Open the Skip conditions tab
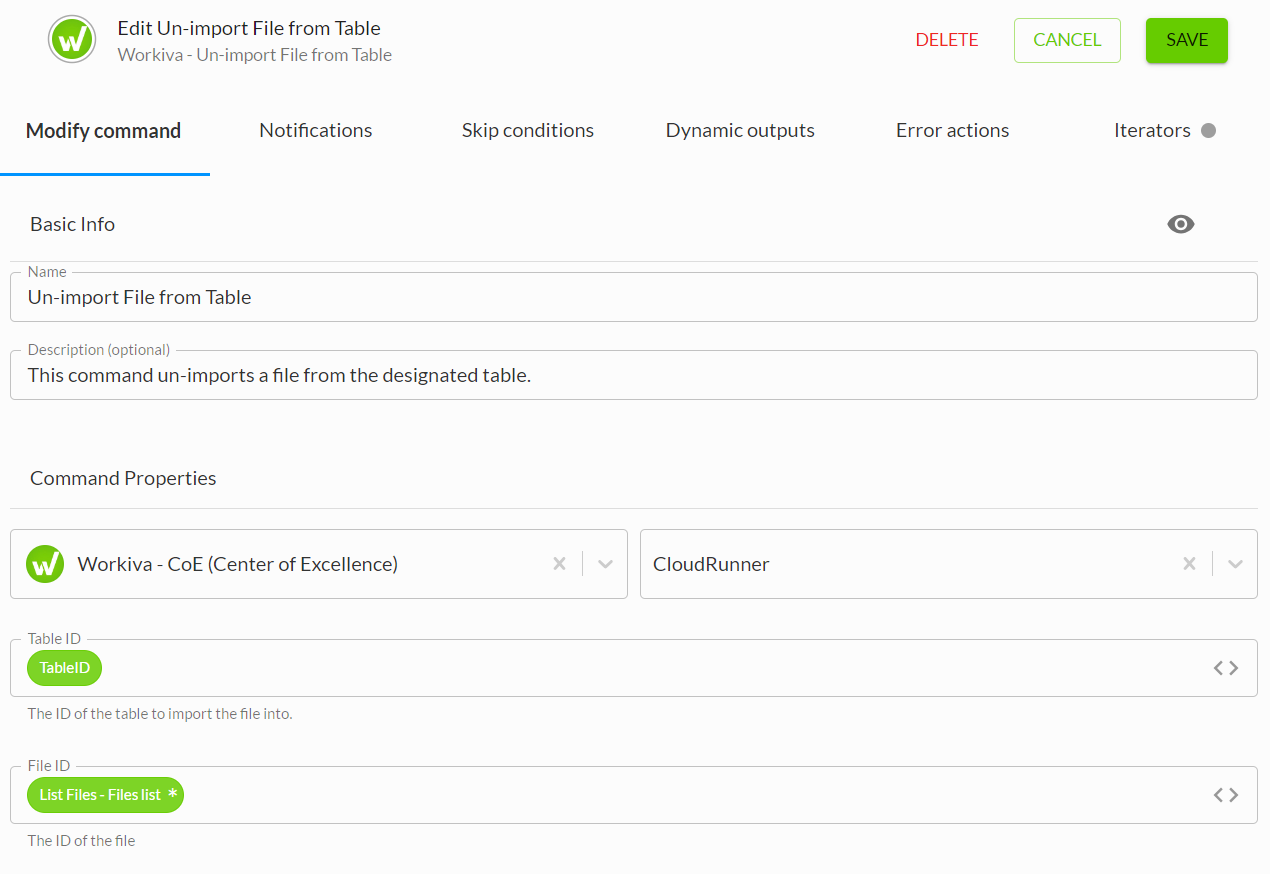 coord(527,130)
